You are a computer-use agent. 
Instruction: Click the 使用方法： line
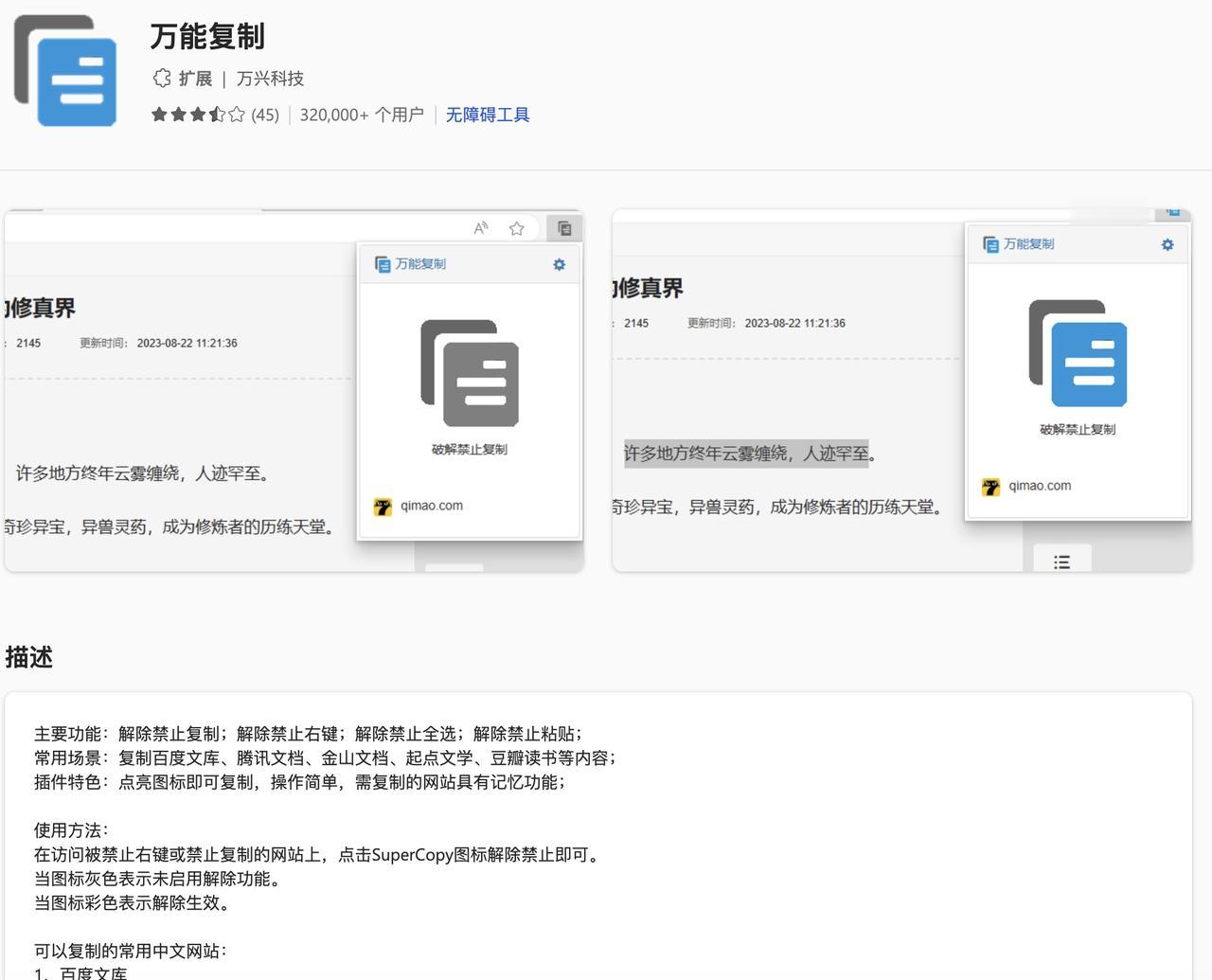click(x=72, y=830)
